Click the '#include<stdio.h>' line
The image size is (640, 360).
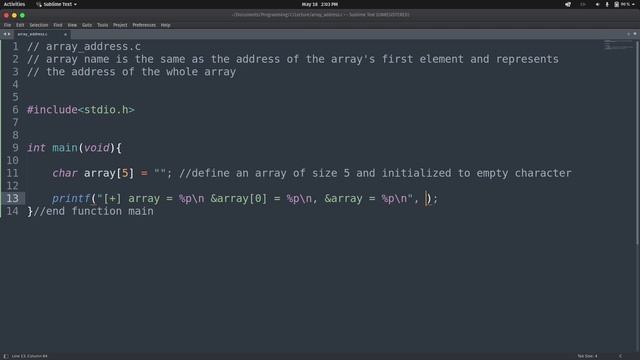click(81, 110)
